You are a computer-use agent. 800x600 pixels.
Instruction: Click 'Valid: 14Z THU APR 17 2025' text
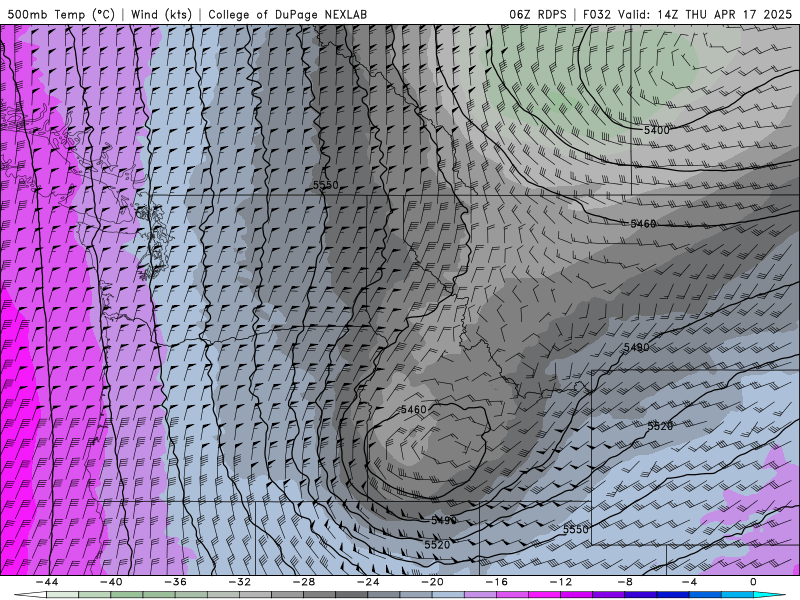point(705,14)
